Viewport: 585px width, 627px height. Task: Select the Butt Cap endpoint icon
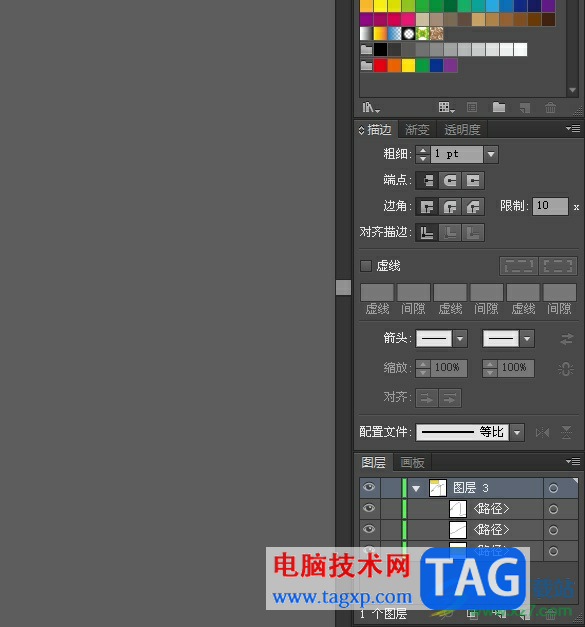[x=427, y=180]
